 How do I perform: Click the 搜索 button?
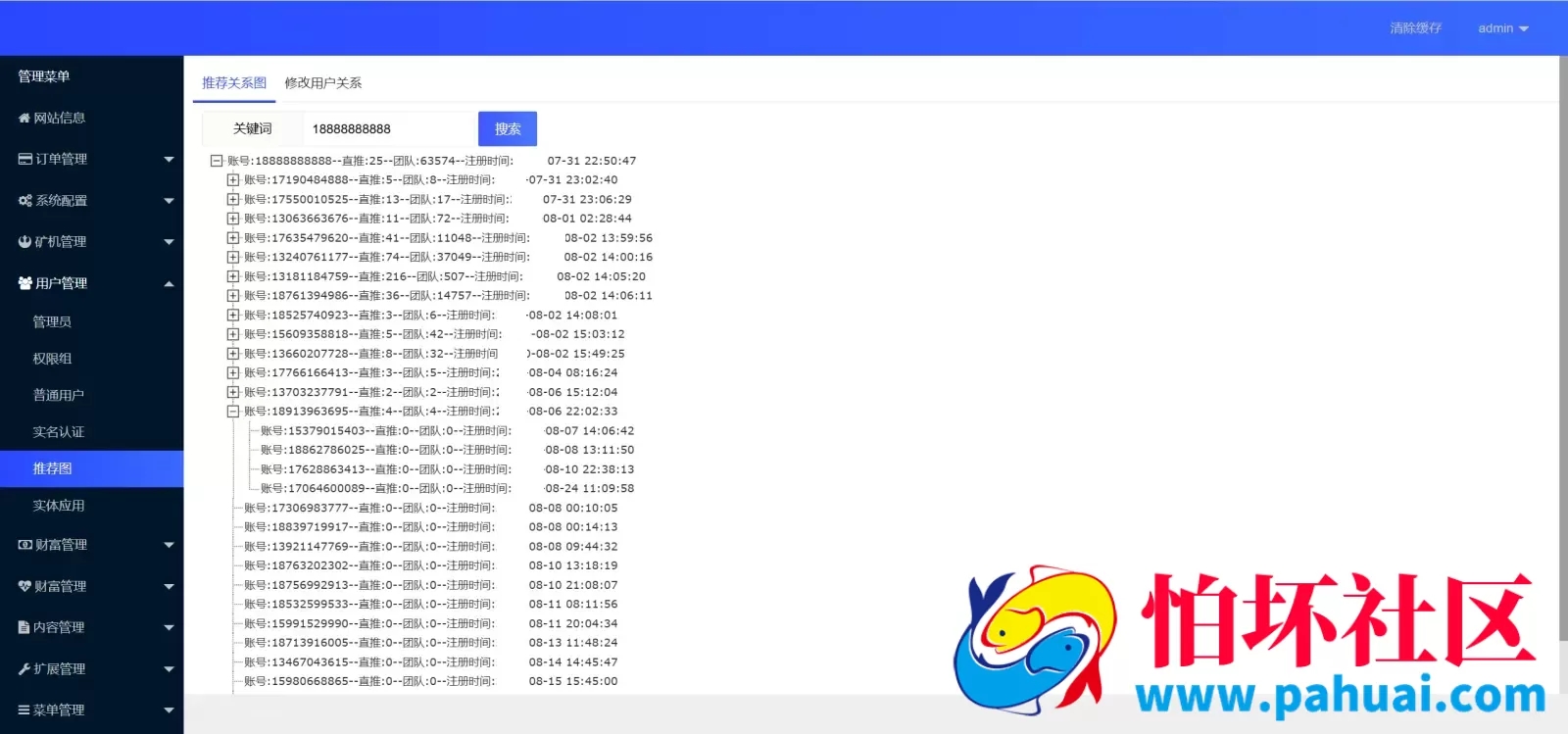508,128
